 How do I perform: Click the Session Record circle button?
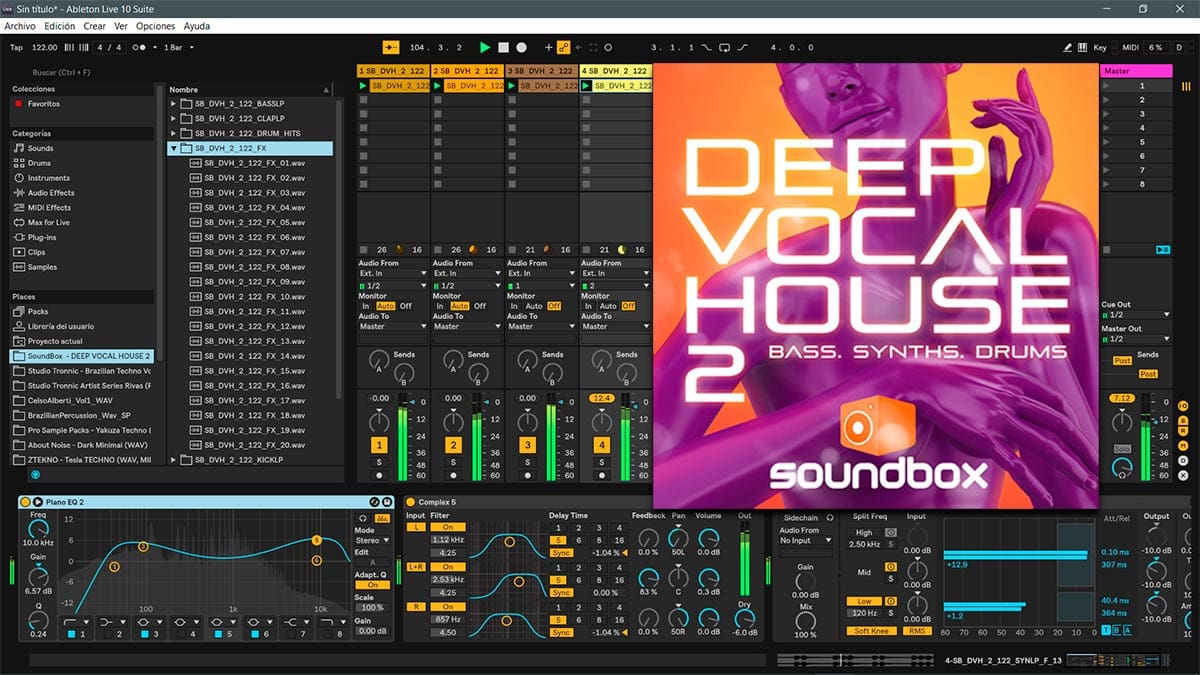[607, 47]
